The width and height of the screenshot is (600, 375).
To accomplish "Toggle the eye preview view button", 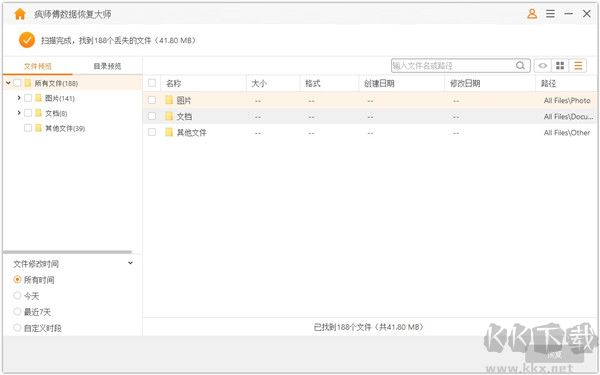I will pos(542,65).
